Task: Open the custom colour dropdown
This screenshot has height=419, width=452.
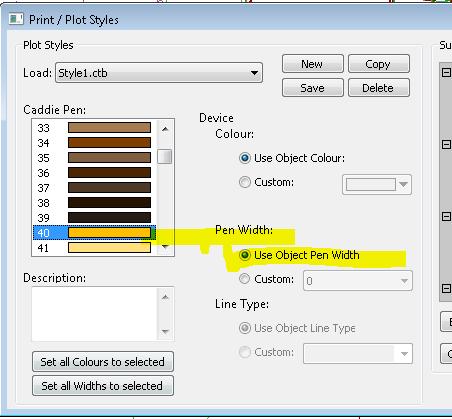Action: (403, 184)
